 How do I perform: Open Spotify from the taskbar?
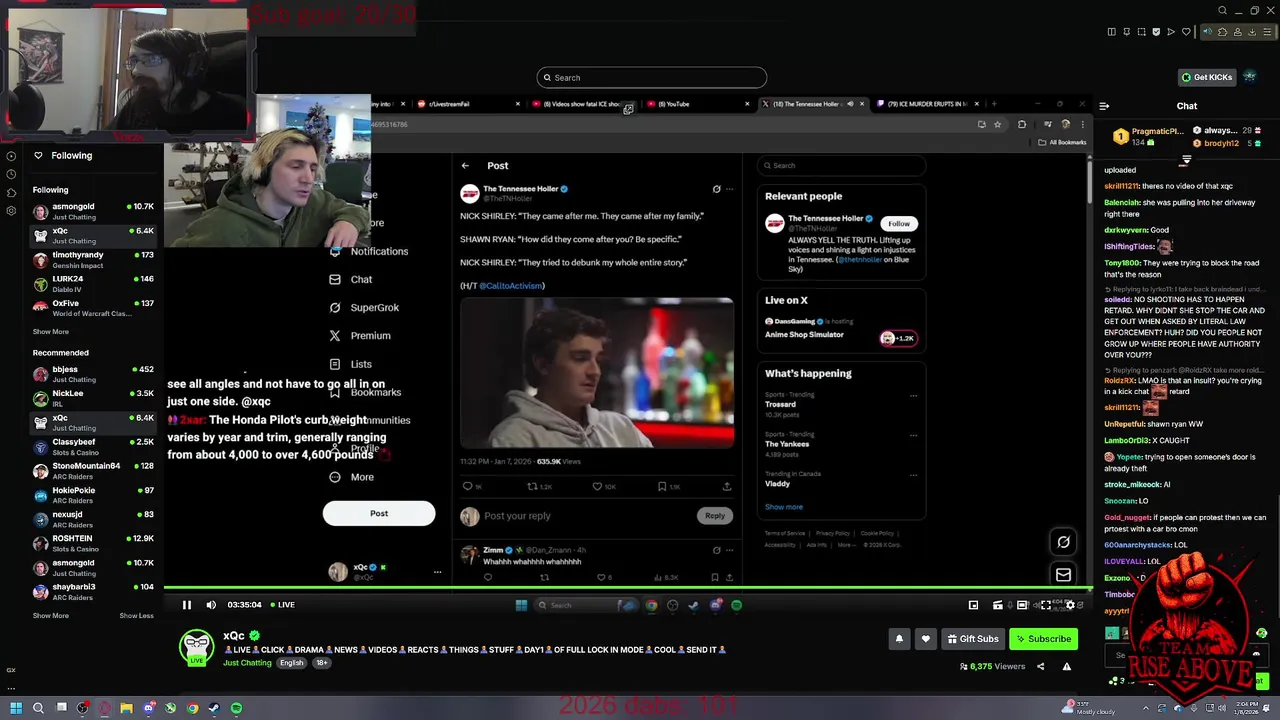tap(236, 708)
